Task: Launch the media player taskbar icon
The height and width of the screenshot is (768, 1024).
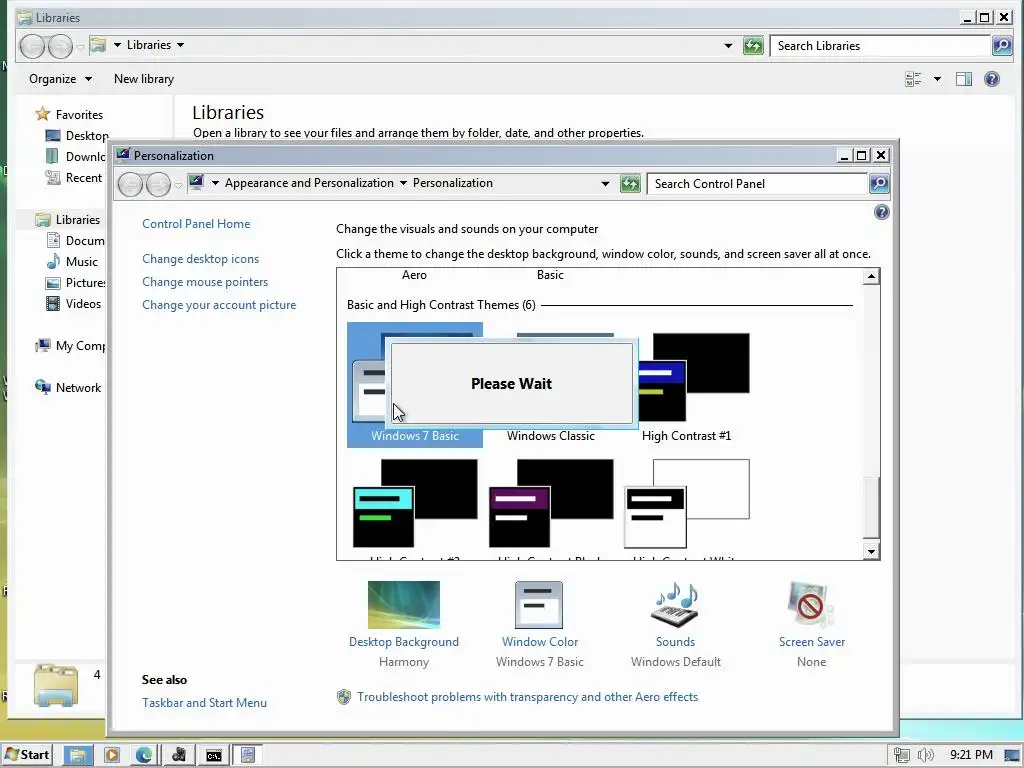Action: [112, 755]
